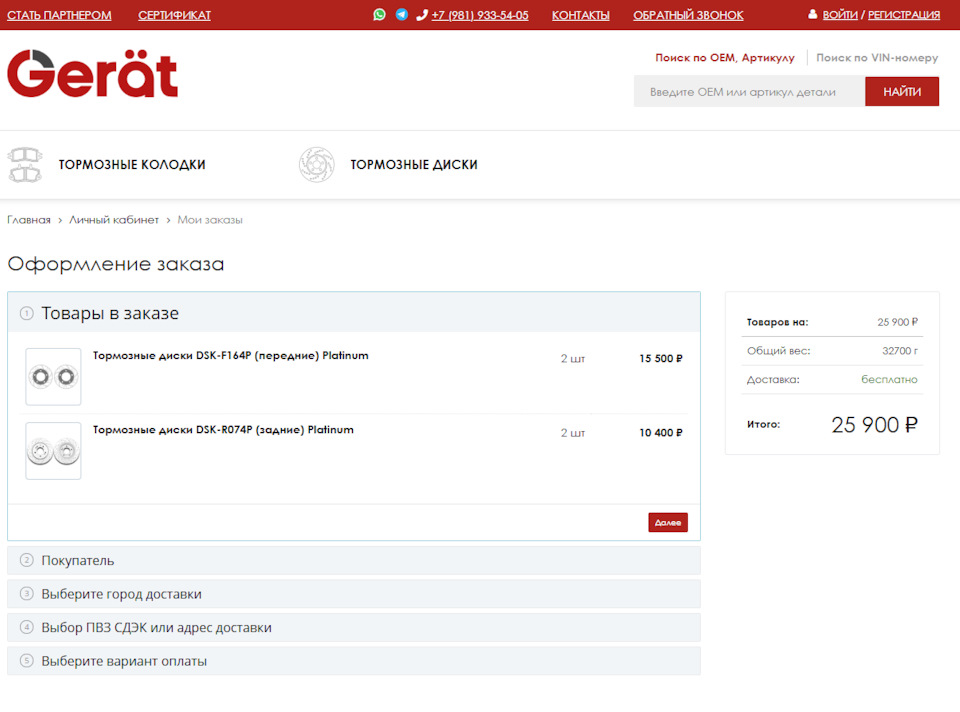Go to Личный кабинет breadcrumb

[114, 220]
